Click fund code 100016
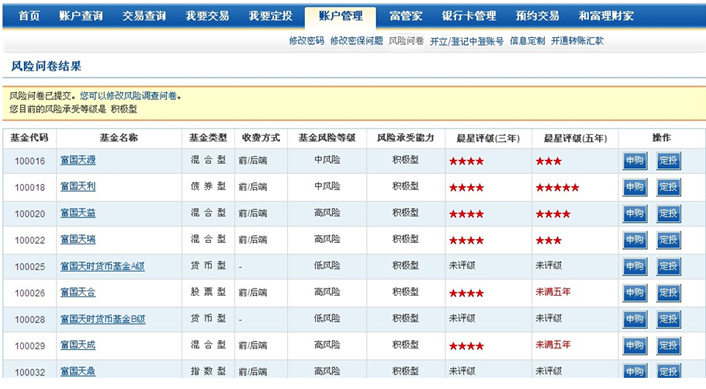 tap(30, 161)
